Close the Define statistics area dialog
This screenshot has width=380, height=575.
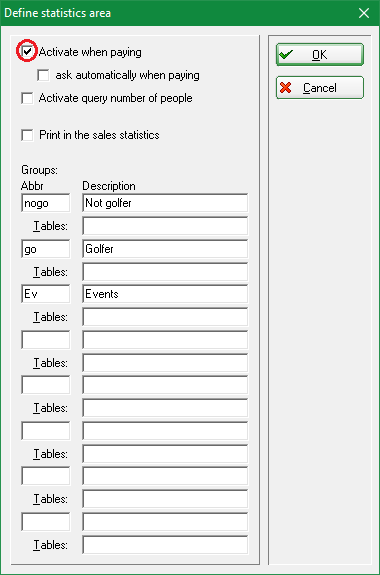(x=364, y=13)
